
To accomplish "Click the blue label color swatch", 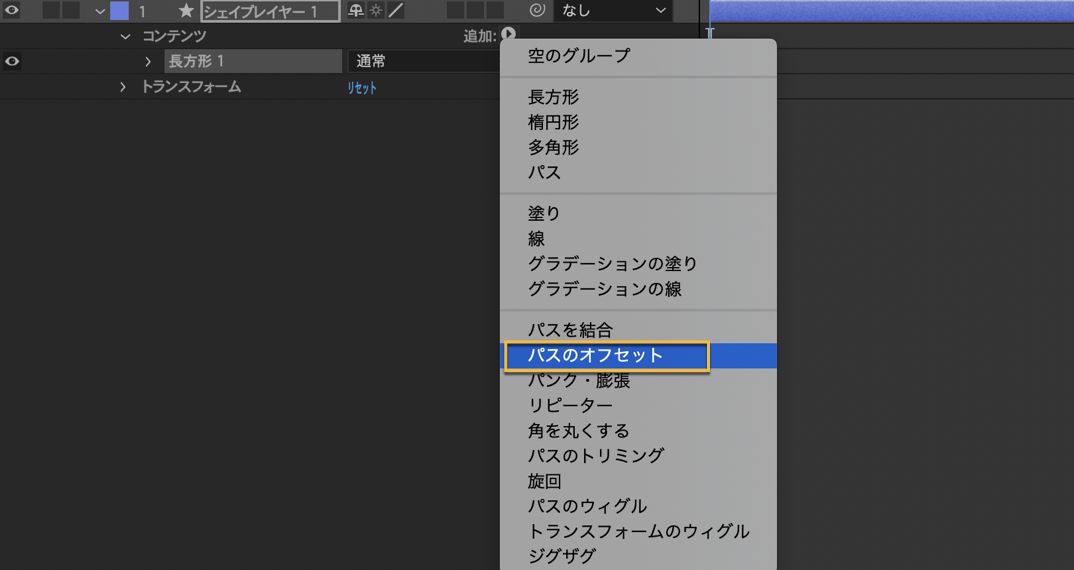I will click(119, 10).
